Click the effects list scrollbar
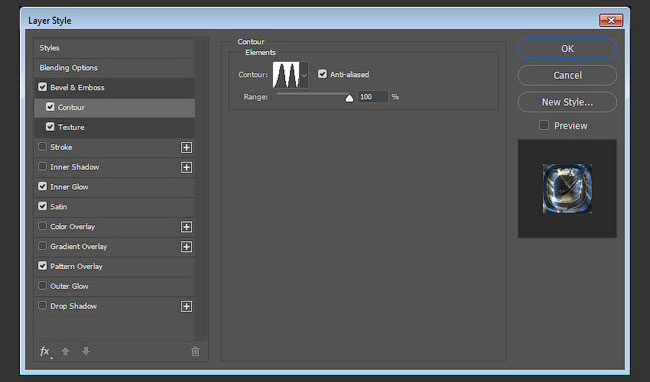The width and height of the screenshot is (650, 382). 201,190
